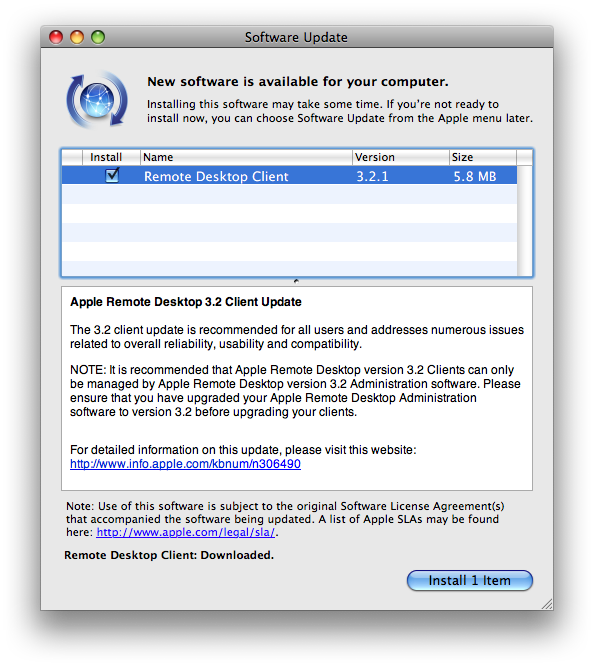Click the Software Update globe icon
Screen dimensions: 594x666
coord(97,100)
